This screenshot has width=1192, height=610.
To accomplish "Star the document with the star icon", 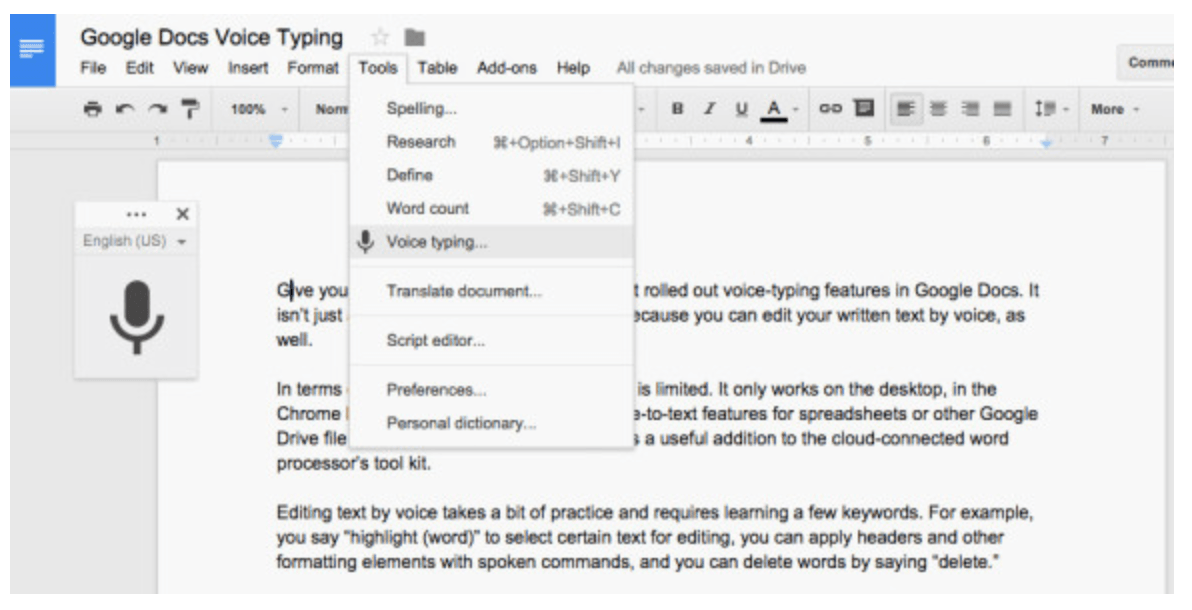I will [379, 37].
